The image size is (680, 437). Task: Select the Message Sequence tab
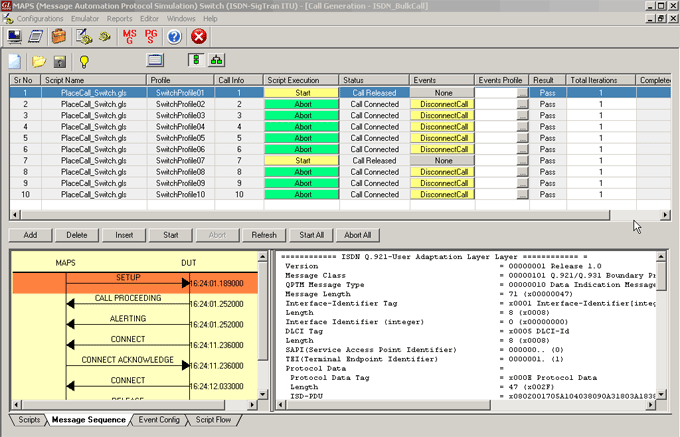88,420
